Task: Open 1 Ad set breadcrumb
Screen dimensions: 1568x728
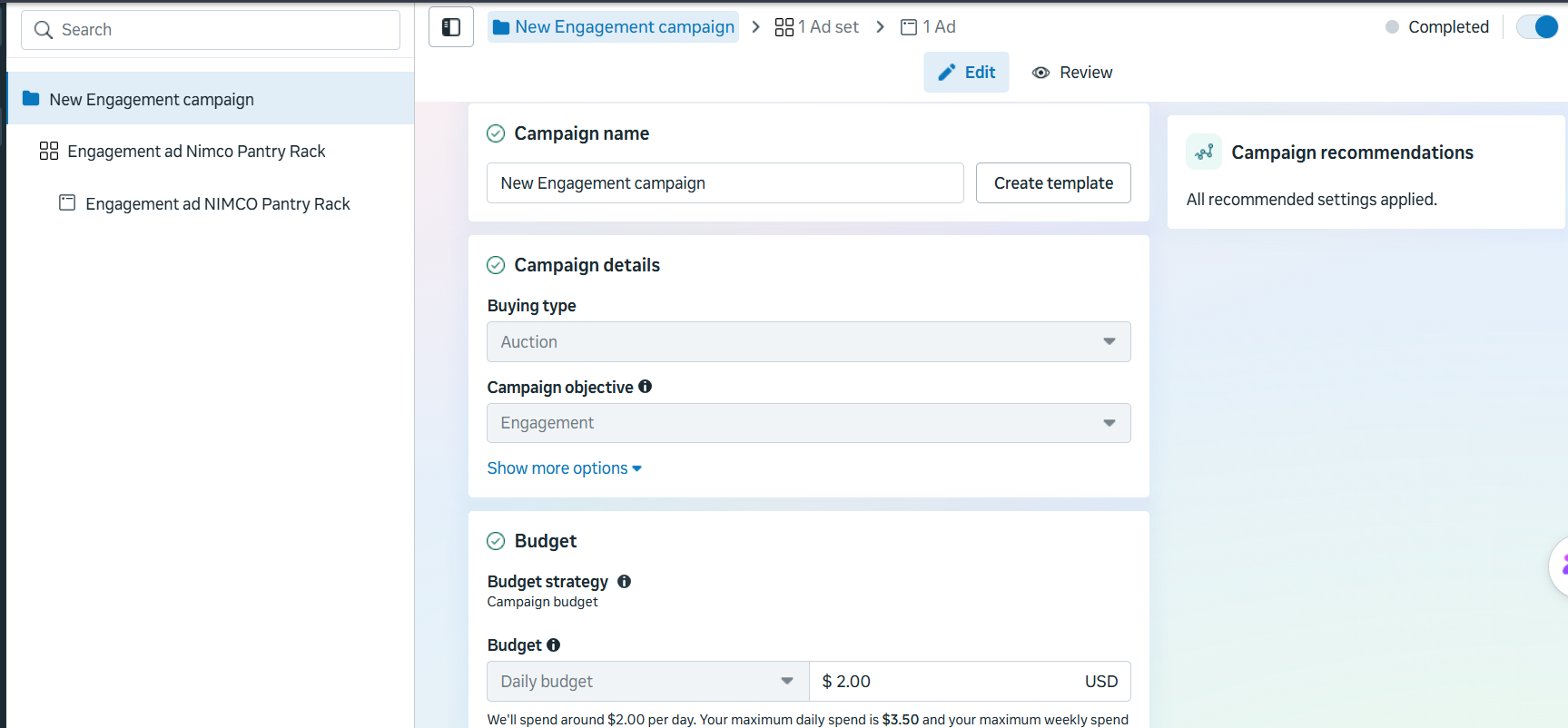Action: (817, 27)
